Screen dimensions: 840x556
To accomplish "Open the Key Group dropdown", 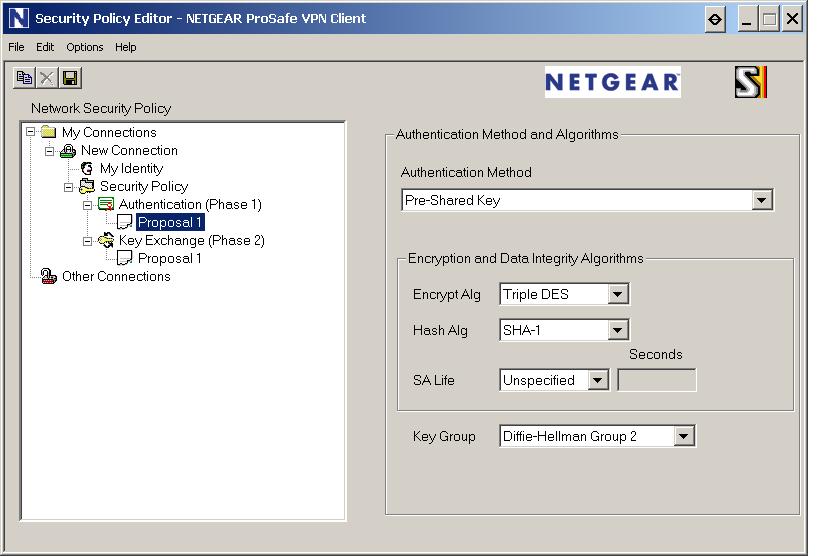I will (684, 436).
